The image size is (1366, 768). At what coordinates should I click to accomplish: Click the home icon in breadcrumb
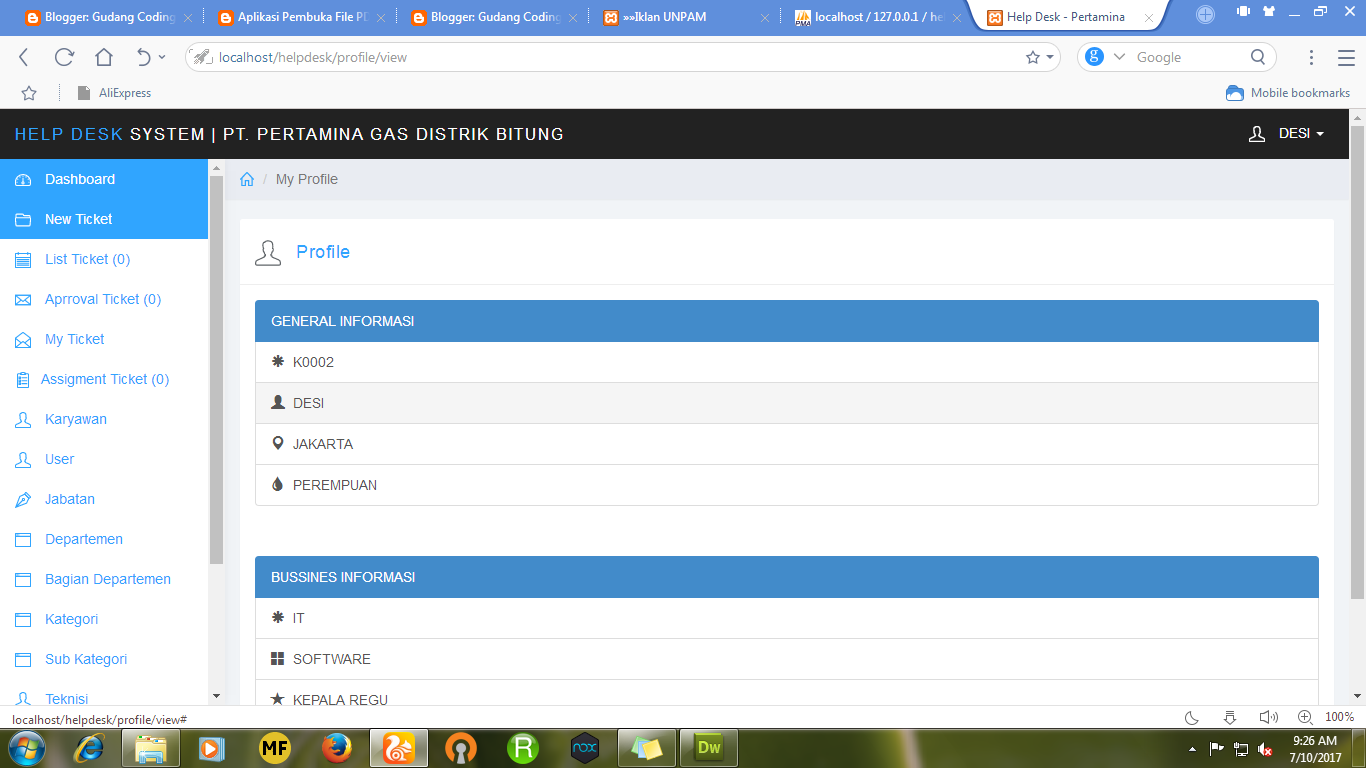pos(247,179)
